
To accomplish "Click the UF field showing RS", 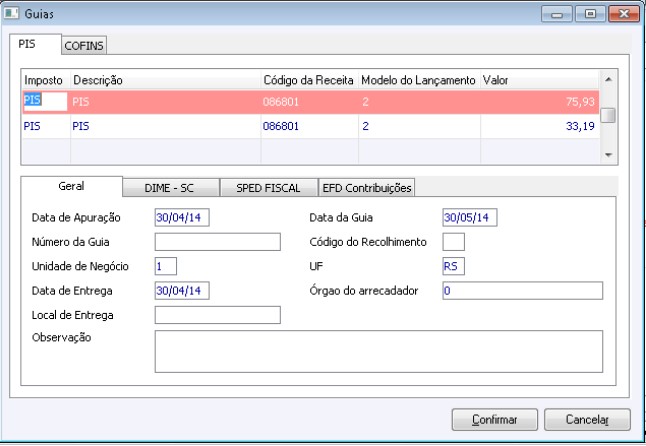I will point(454,266).
